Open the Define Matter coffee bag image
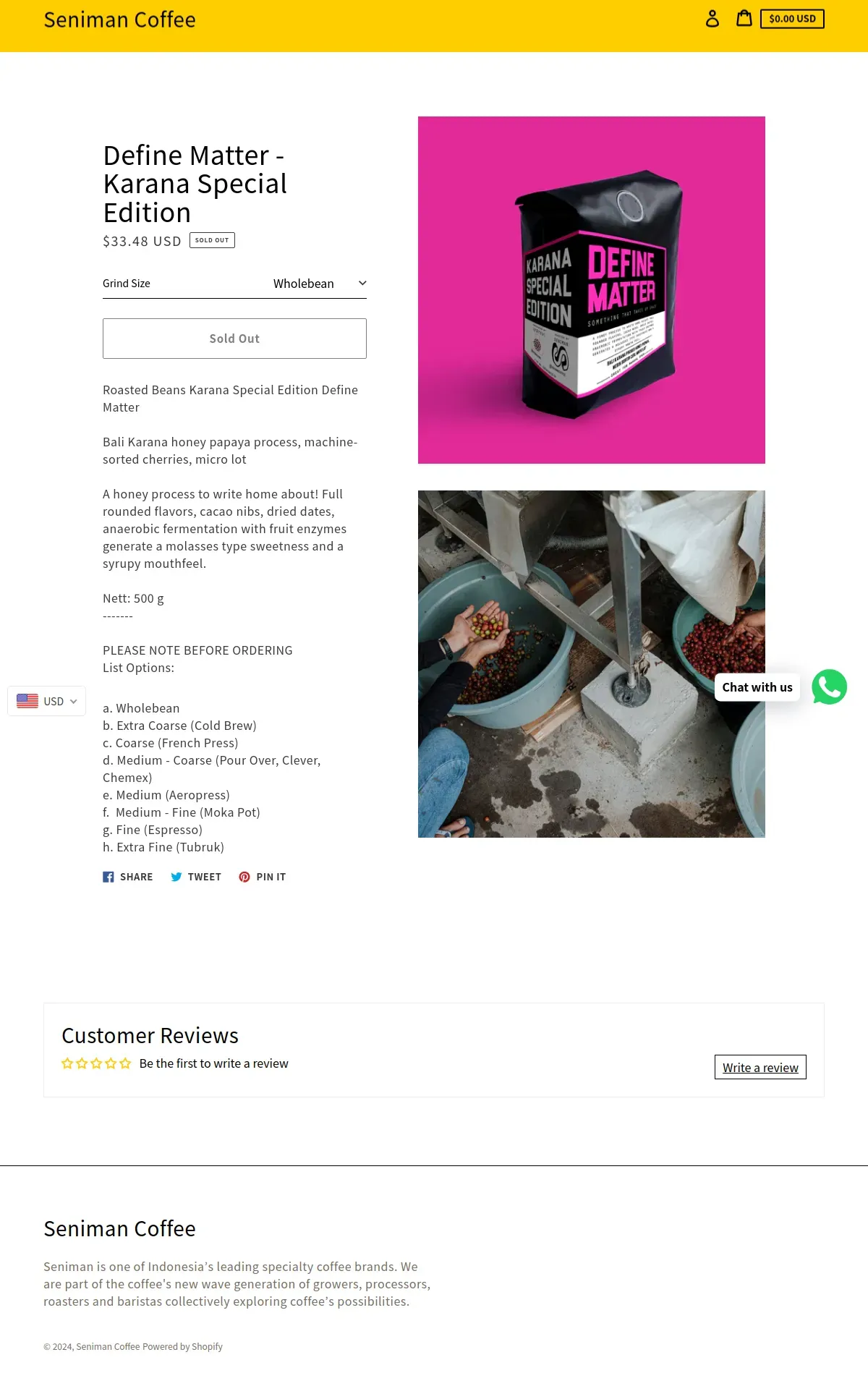 pyautogui.click(x=592, y=290)
